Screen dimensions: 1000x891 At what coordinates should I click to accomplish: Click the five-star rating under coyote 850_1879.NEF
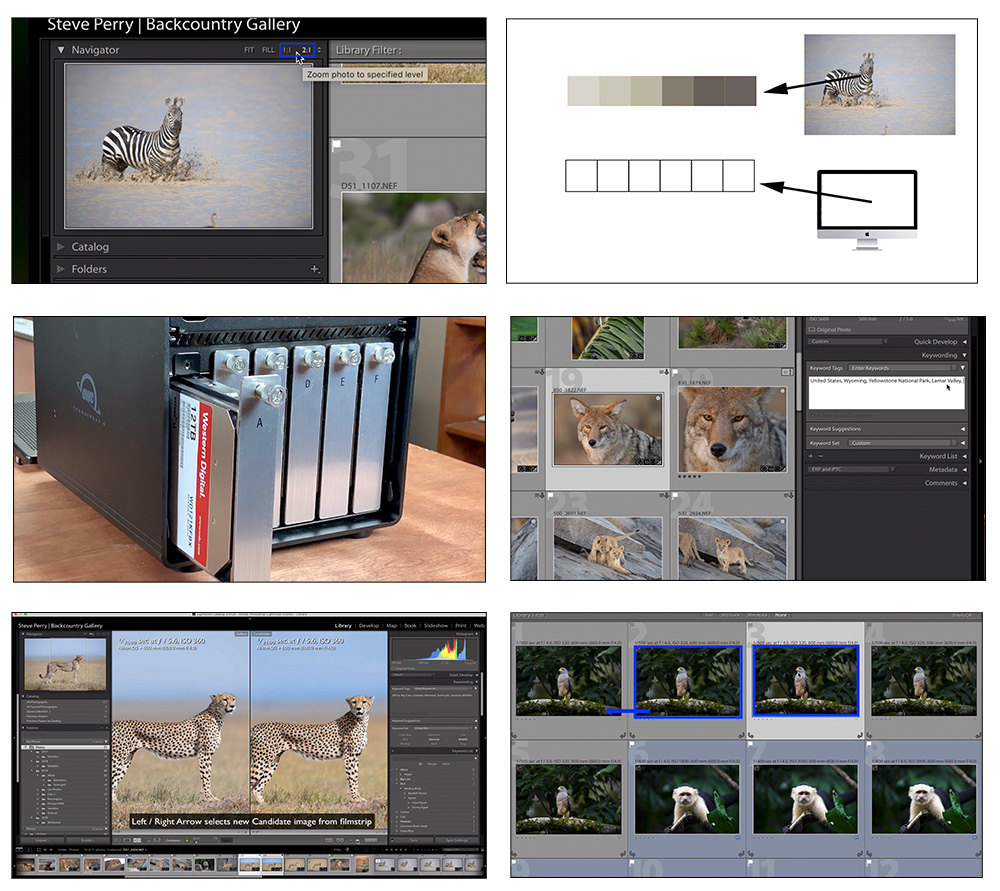click(689, 476)
